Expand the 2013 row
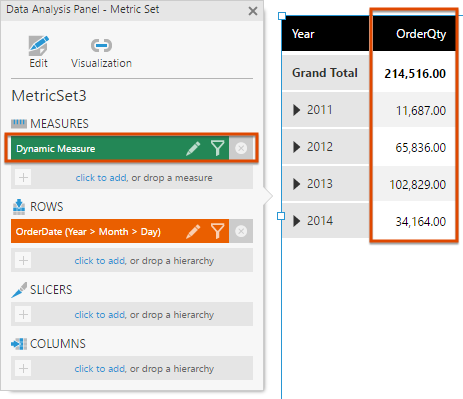Image resolution: width=463 pixels, height=399 pixels. click(x=297, y=184)
